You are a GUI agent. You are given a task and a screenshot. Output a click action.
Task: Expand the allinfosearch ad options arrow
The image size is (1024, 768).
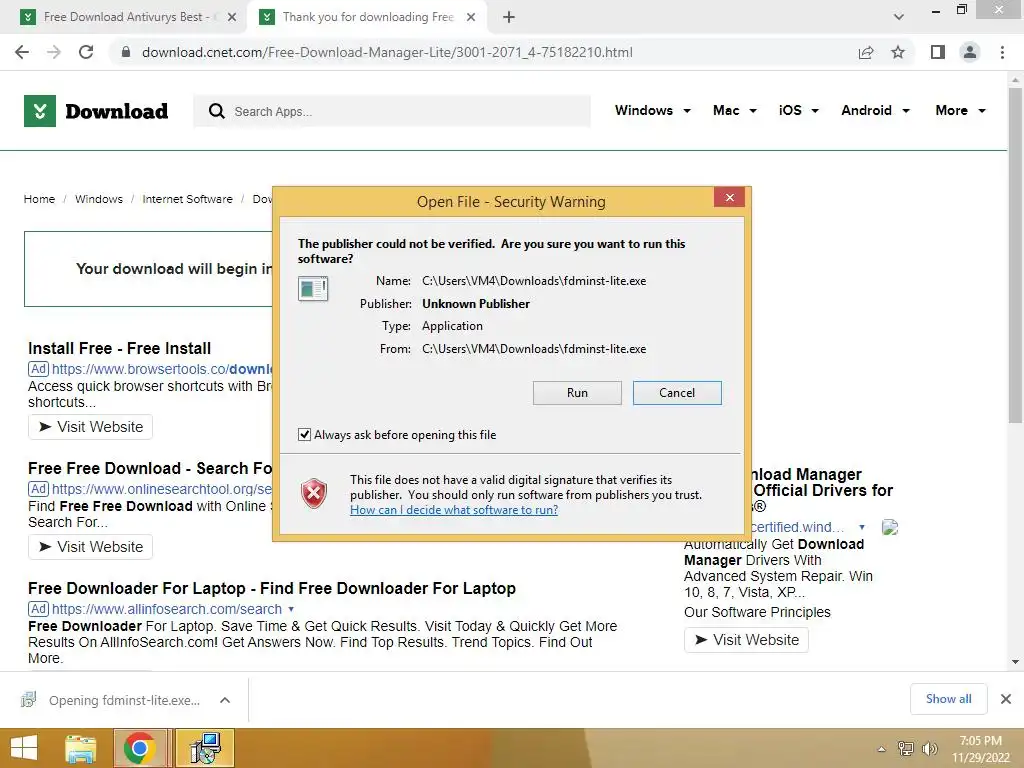click(291, 609)
